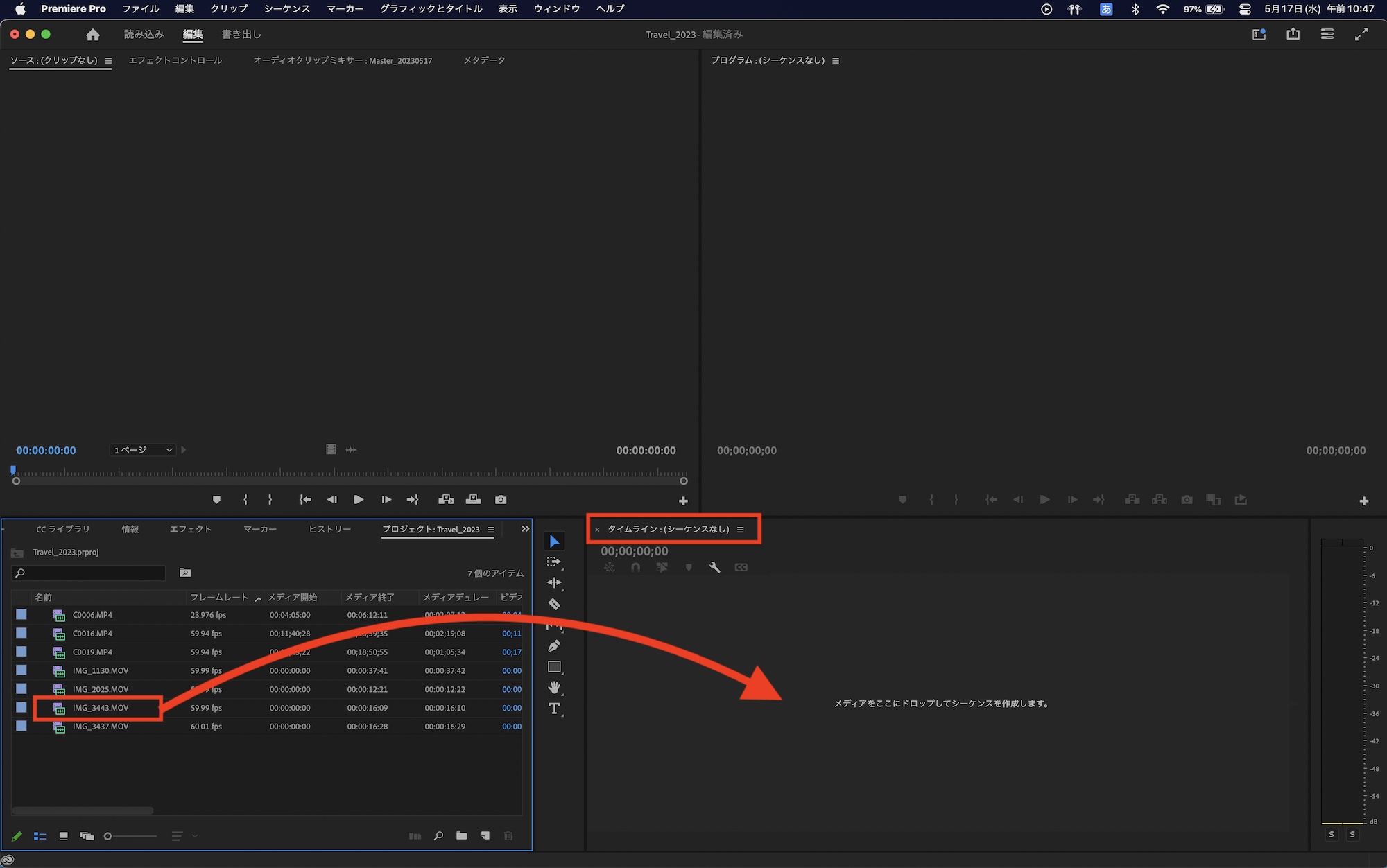This screenshot has width=1387, height=868.
Task: Select the Razor tool
Action: click(554, 604)
